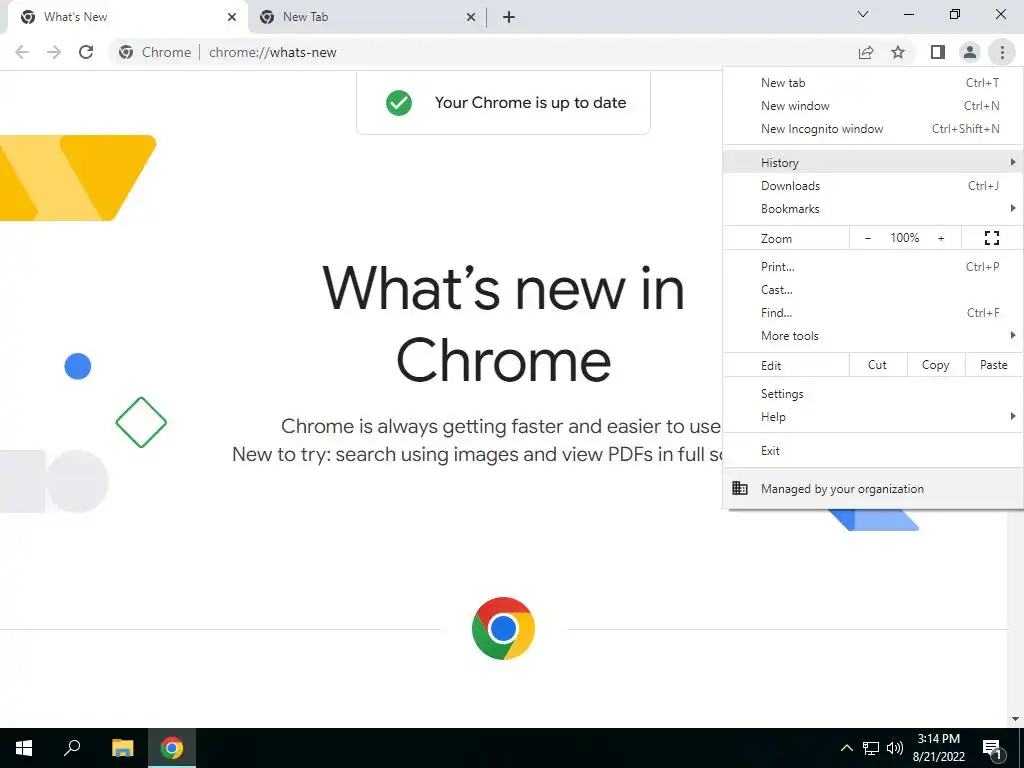Click the share page icon in address bar

coord(866,52)
